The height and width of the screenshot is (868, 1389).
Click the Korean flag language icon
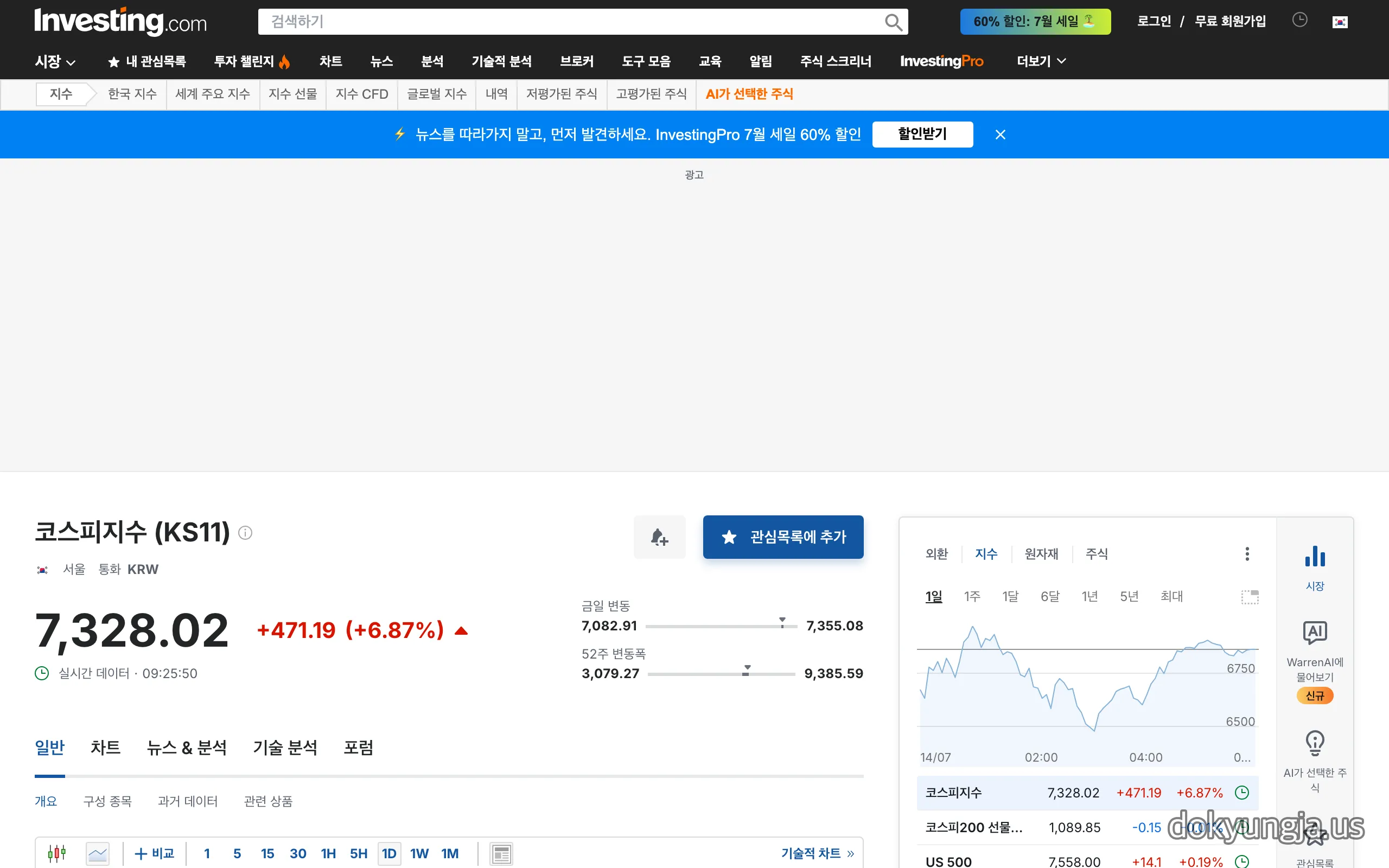click(x=1340, y=22)
